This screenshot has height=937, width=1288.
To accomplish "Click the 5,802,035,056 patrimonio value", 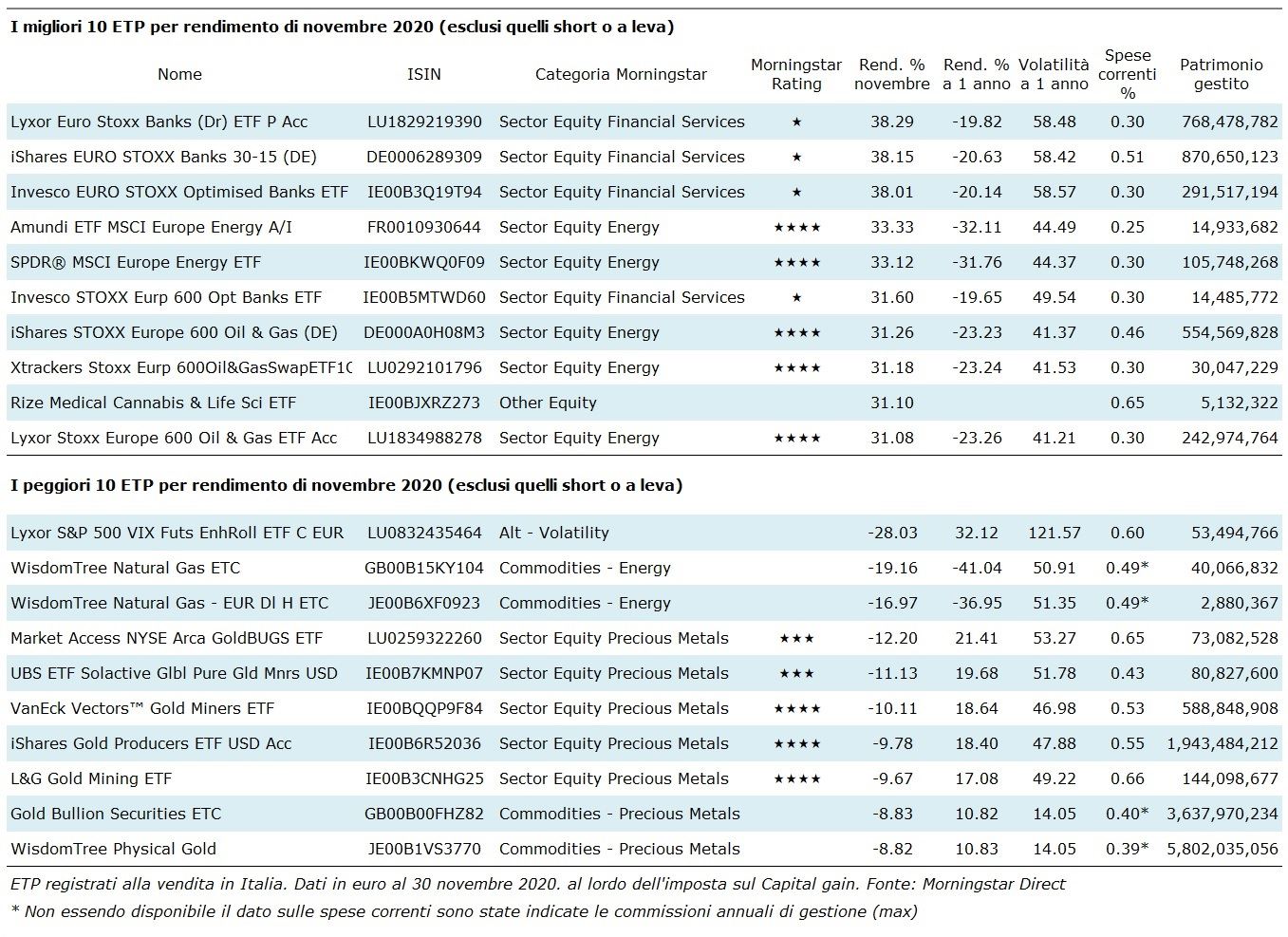I will 1221,849.
